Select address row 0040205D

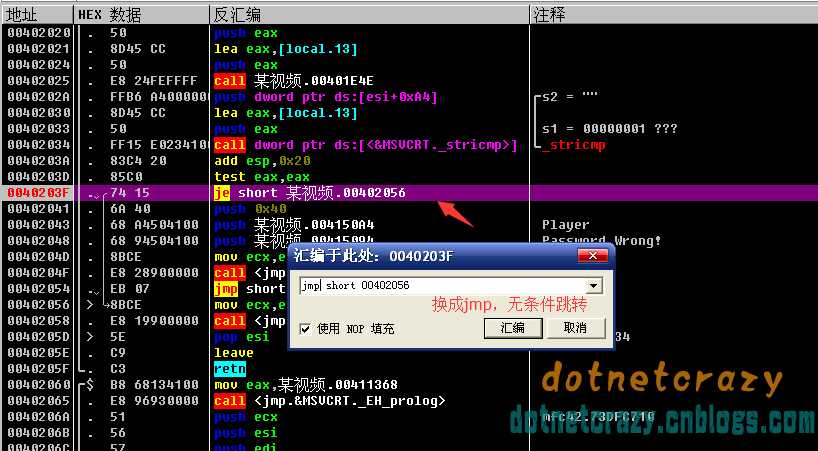(39, 337)
